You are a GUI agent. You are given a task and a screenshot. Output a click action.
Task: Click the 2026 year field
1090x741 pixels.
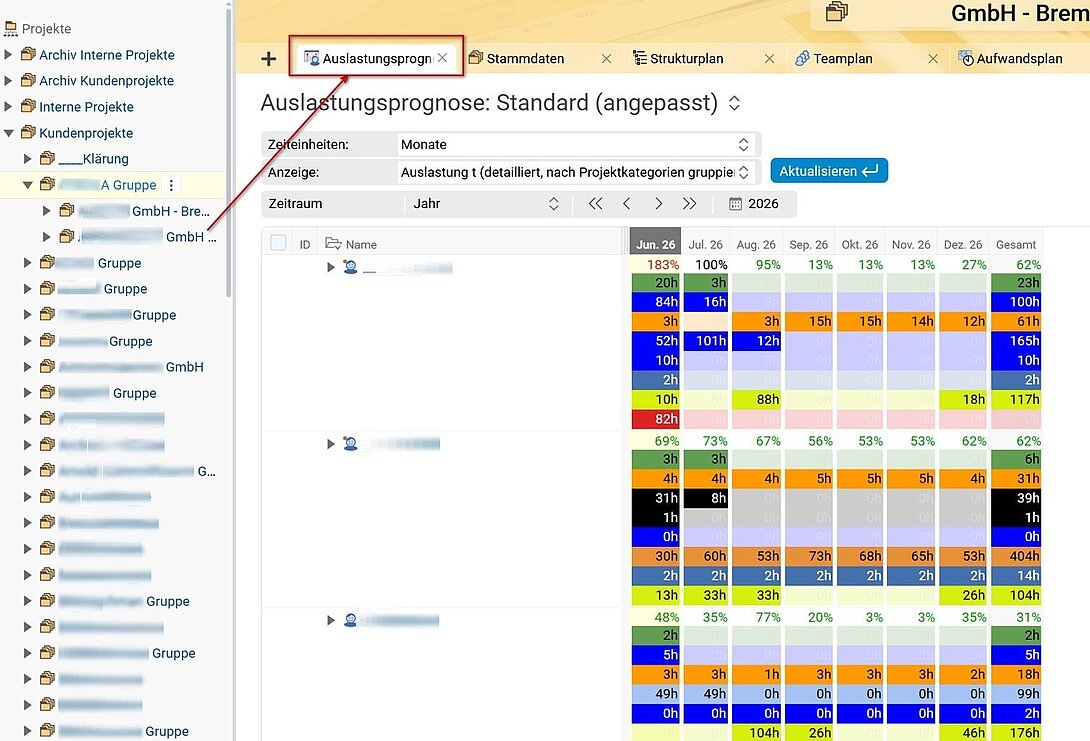[x=763, y=204]
